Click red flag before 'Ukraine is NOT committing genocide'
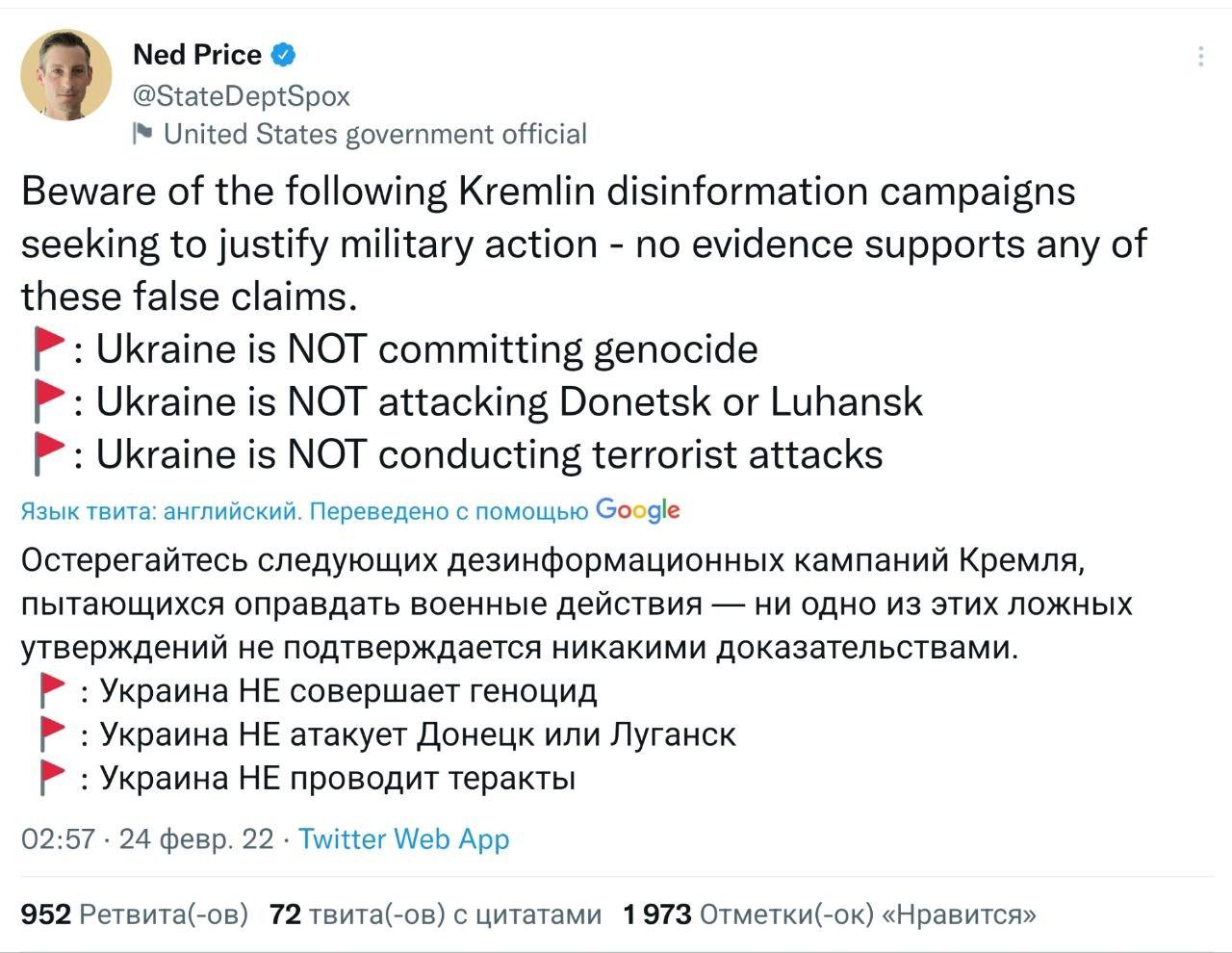This screenshot has width=1232, height=953. [47, 348]
